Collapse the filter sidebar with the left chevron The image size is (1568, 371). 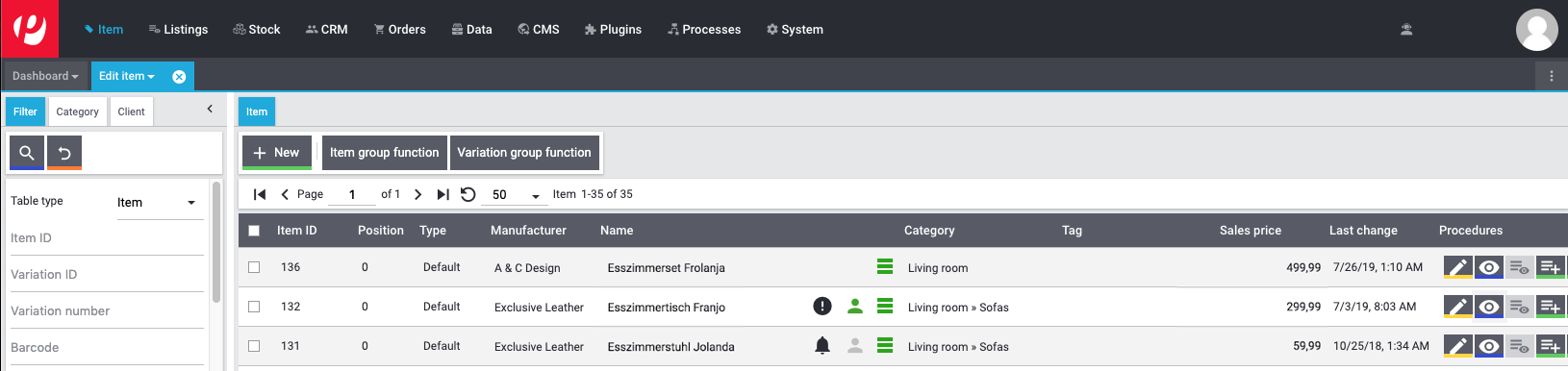point(210,110)
